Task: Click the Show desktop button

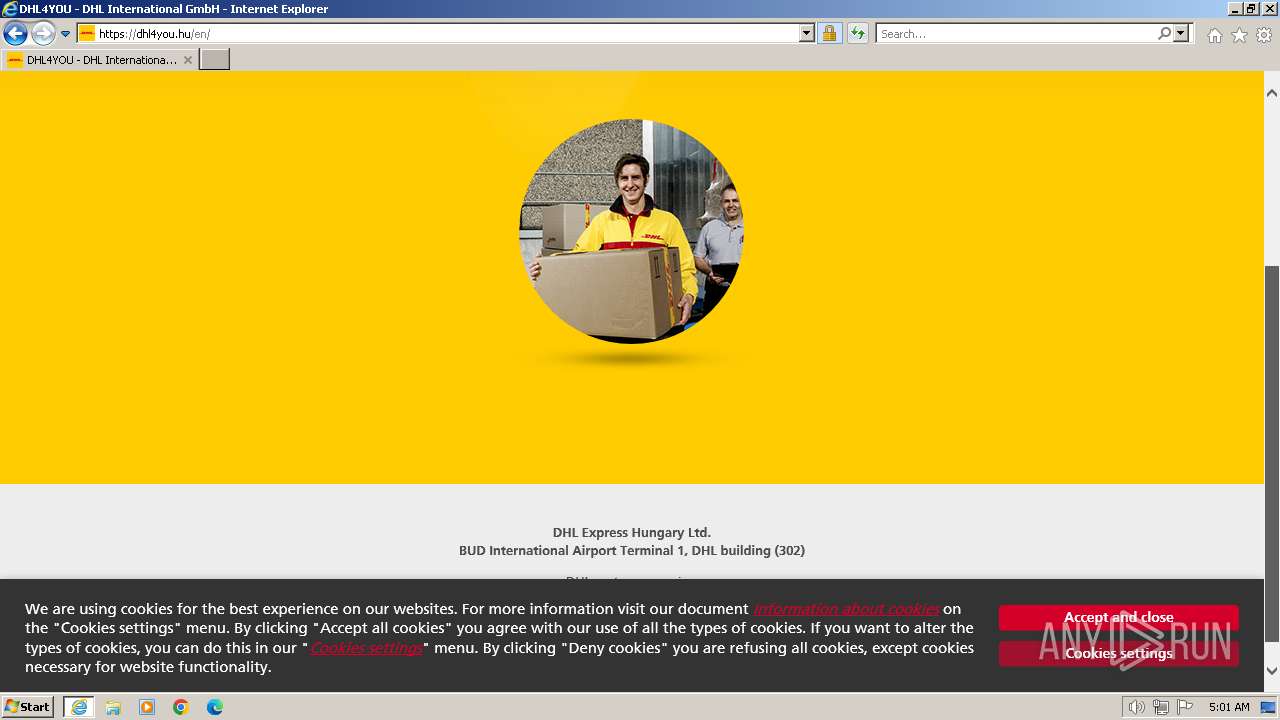Action: coord(1269,707)
